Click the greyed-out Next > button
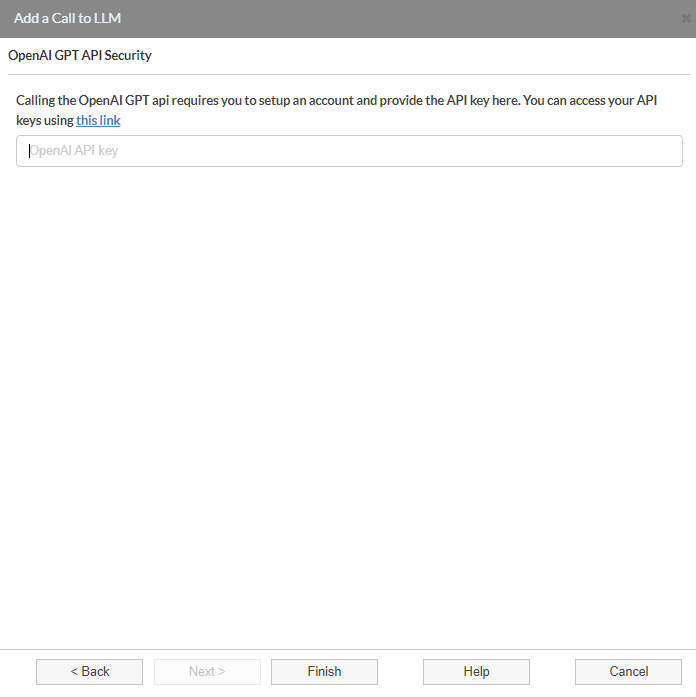 point(207,672)
